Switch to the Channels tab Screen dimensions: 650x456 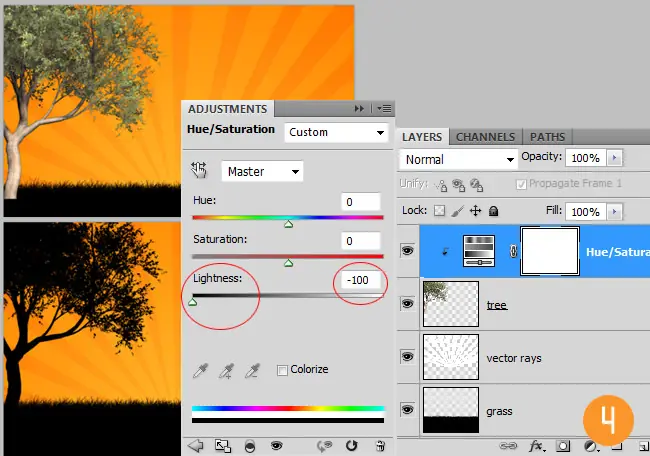(485, 137)
